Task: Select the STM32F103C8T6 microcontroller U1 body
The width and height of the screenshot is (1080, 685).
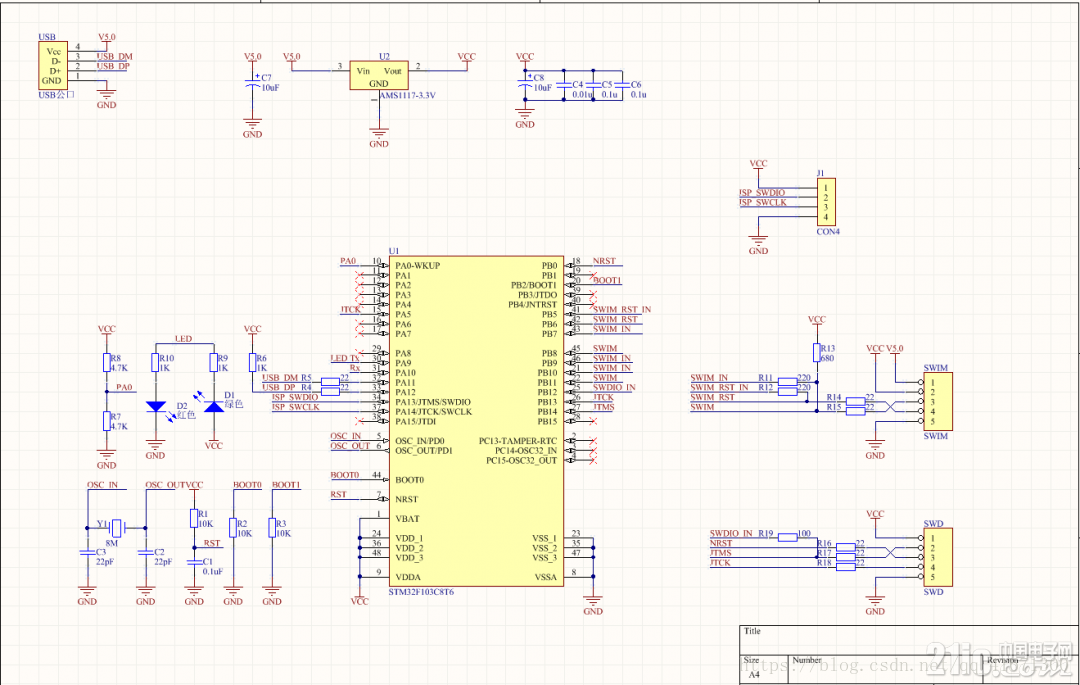Action: coord(476,421)
